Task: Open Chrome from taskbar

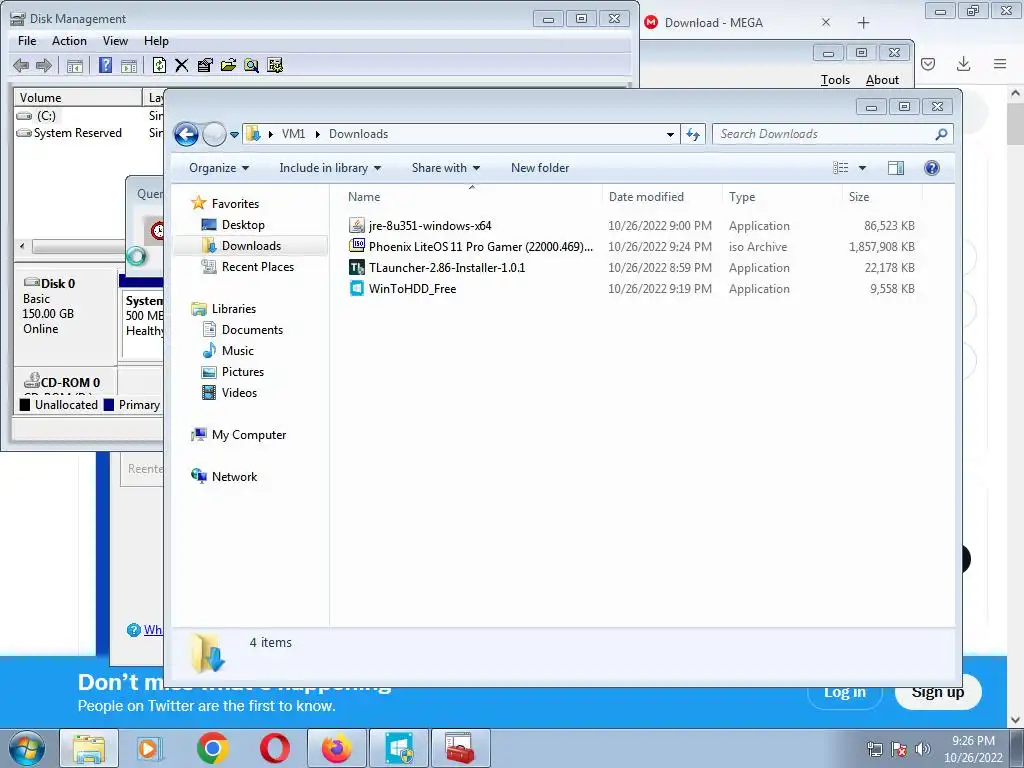Action: tap(212, 748)
